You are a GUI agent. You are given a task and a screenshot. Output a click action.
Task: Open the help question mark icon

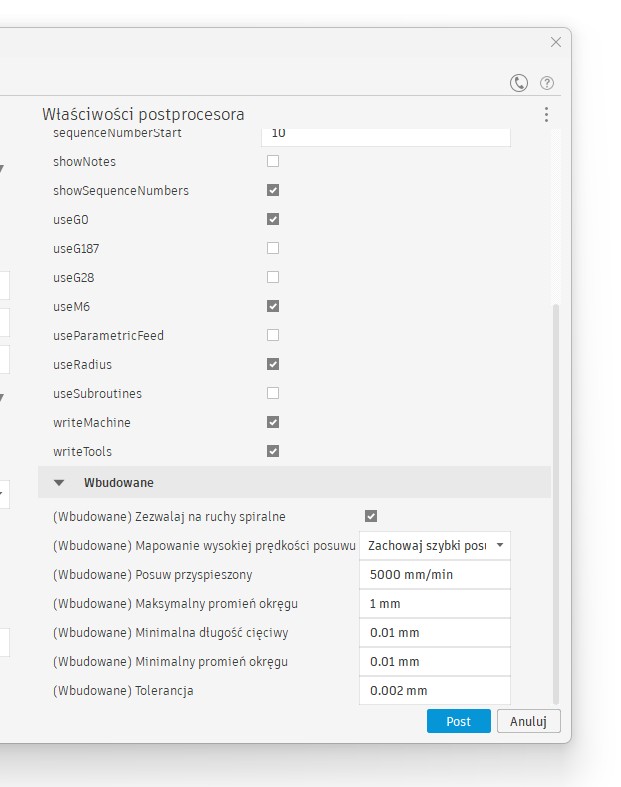click(547, 83)
